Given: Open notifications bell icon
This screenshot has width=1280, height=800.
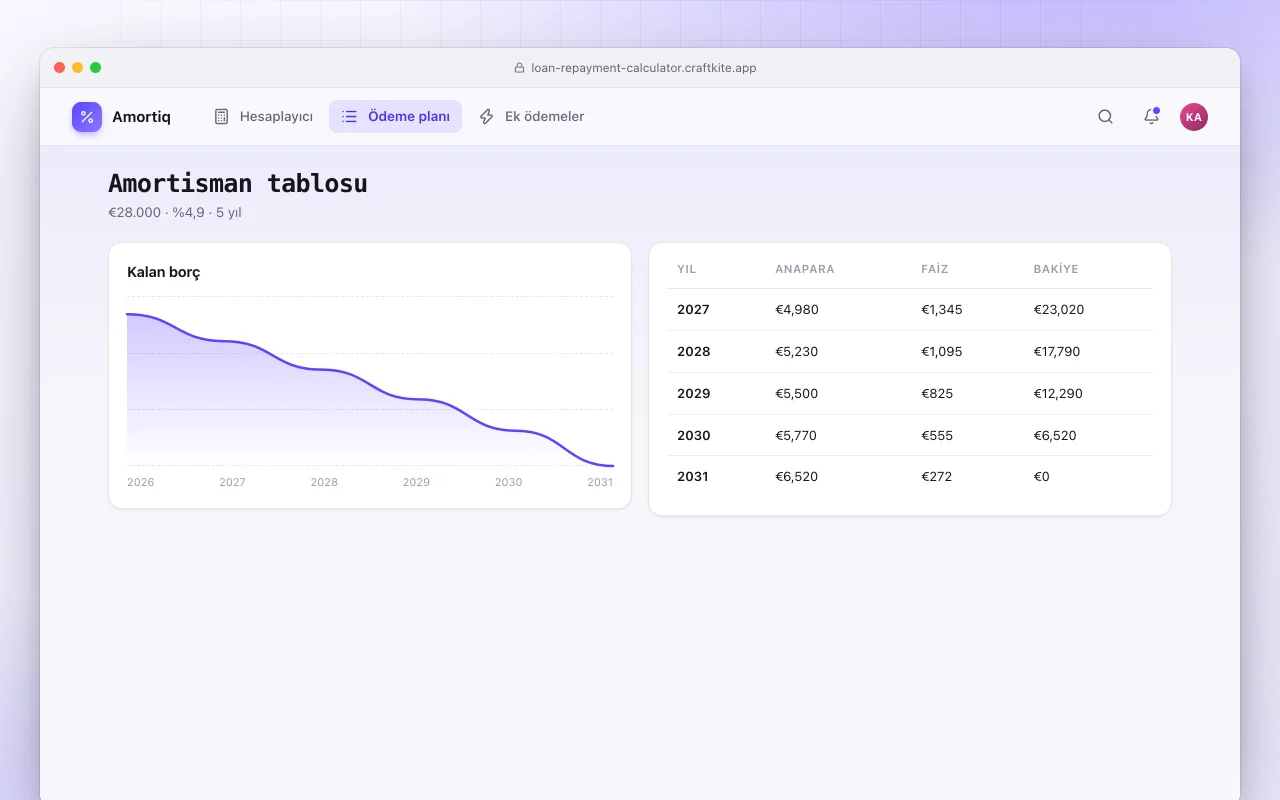Looking at the screenshot, I should [x=1151, y=117].
